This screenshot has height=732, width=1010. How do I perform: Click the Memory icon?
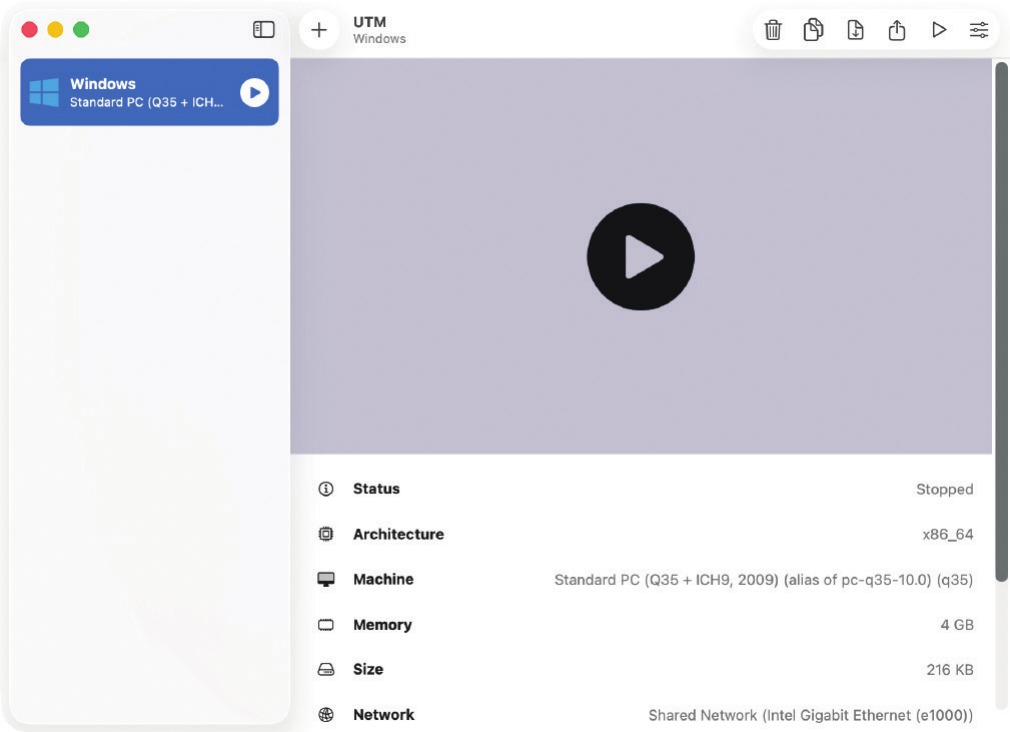326,624
